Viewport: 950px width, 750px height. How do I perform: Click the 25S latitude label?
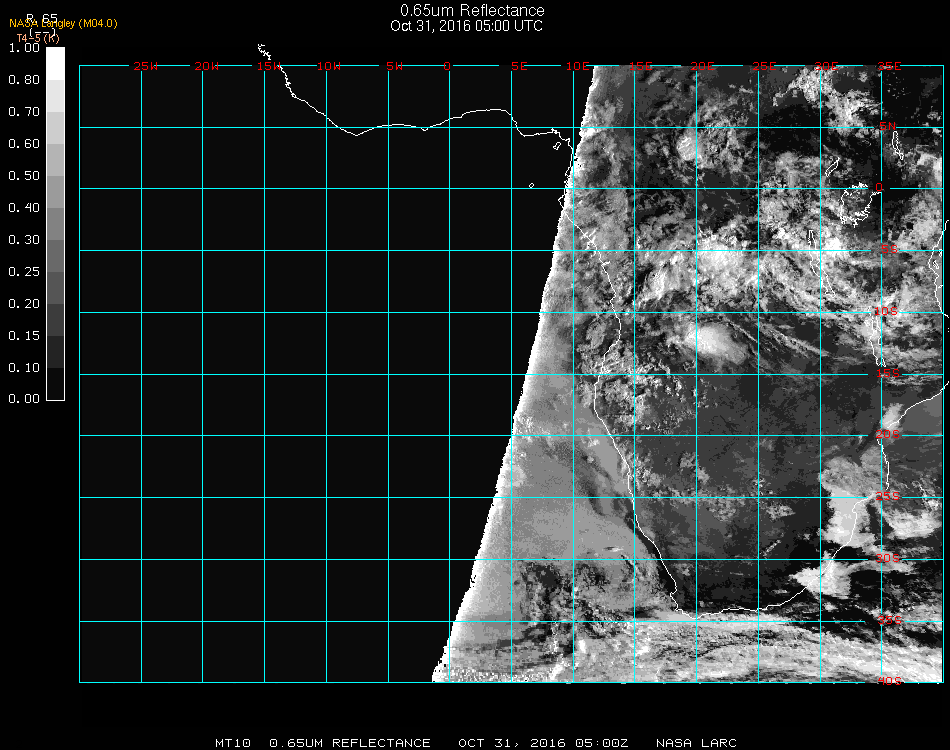tap(888, 496)
